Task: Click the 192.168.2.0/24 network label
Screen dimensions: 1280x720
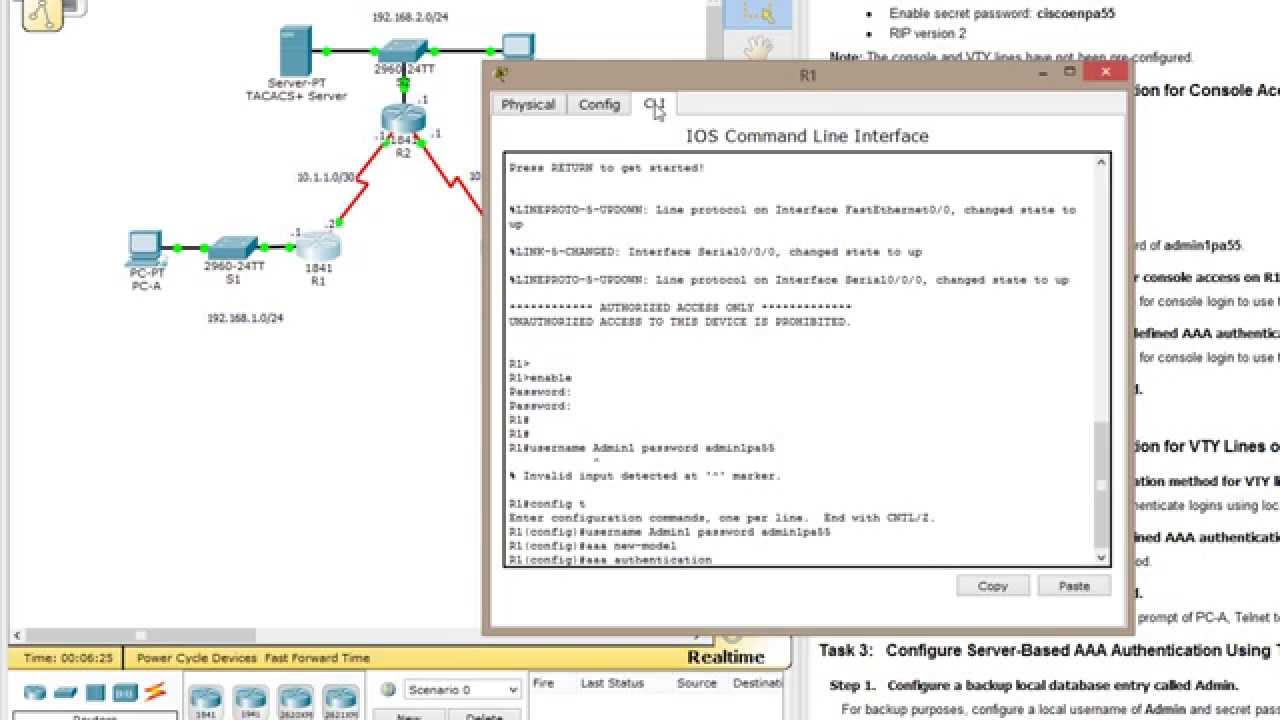Action: pyautogui.click(x=410, y=17)
